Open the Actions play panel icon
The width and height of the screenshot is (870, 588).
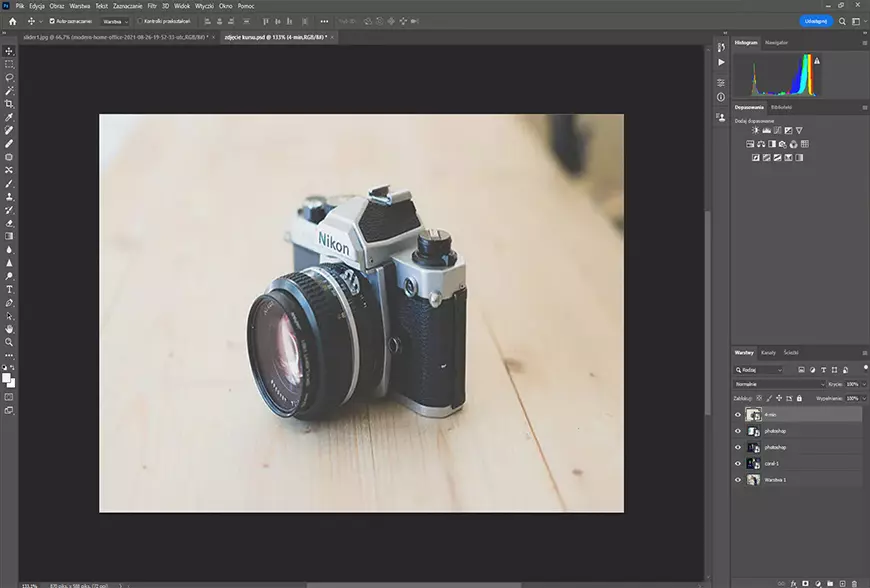point(721,62)
